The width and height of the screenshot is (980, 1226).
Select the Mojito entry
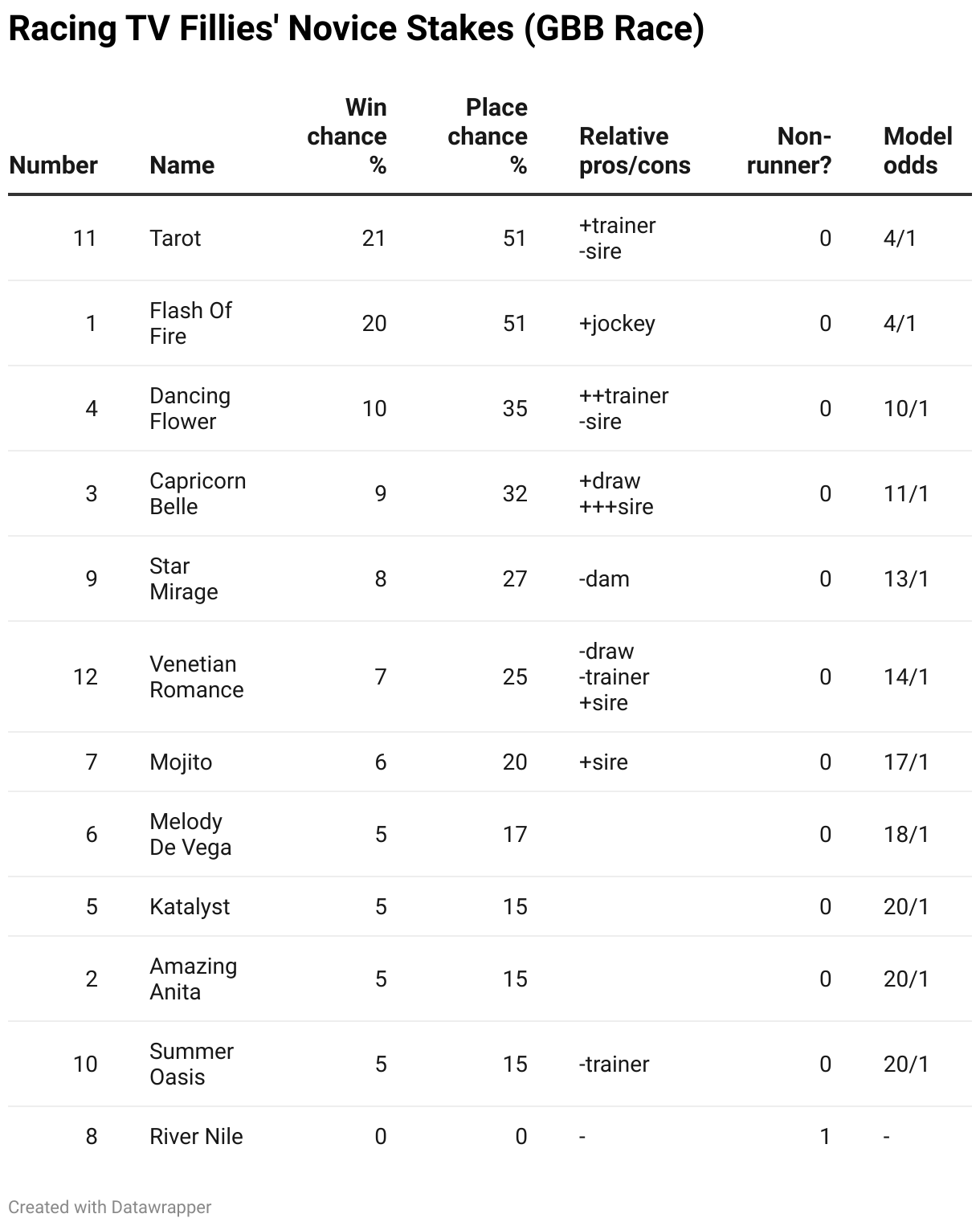[x=181, y=762]
